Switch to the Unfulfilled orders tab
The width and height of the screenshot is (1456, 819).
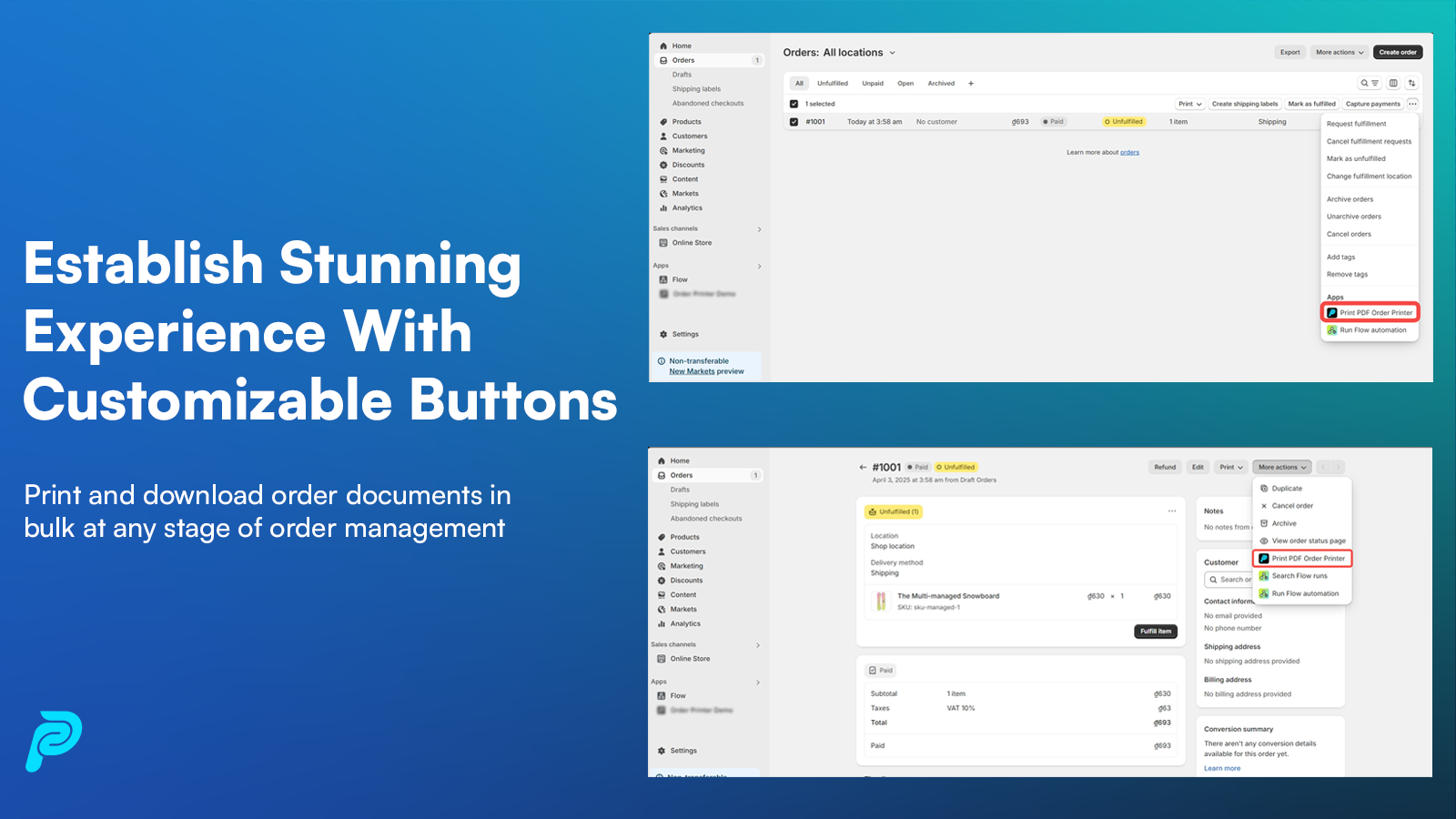tap(833, 83)
